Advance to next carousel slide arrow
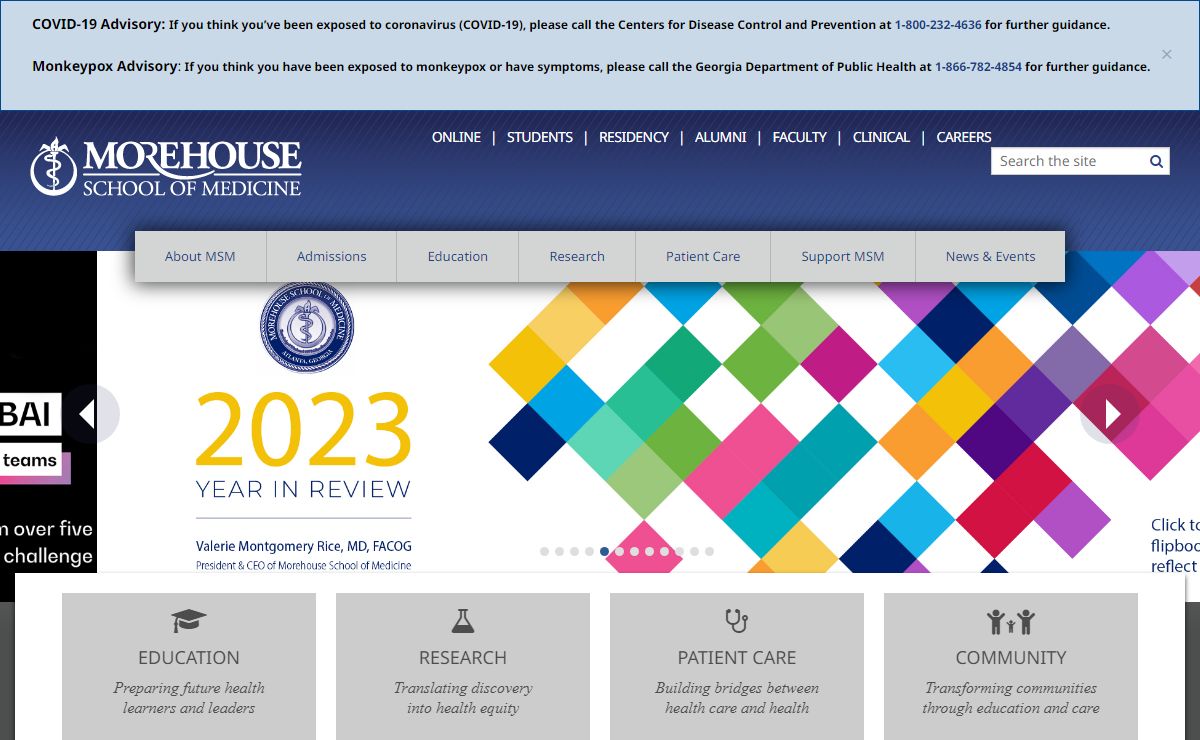This screenshot has height=740, width=1200. (1111, 414)
